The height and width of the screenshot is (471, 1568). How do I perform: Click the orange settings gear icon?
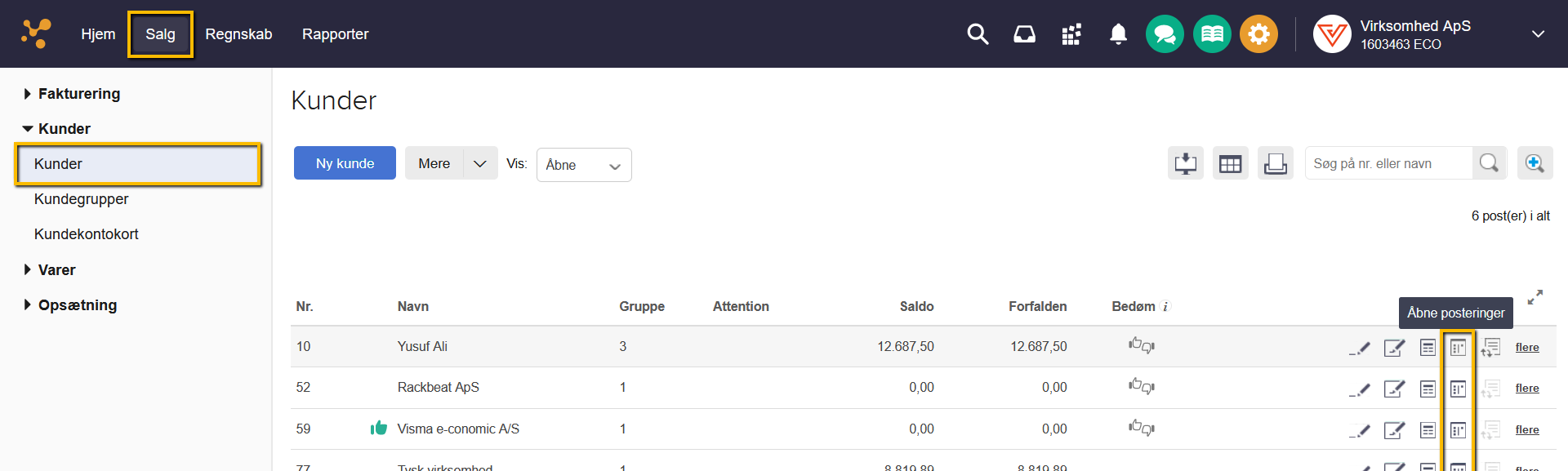coord(1258,34)
